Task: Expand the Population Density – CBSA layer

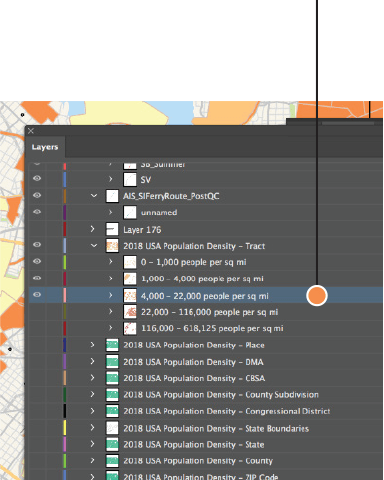Action: [x=93, y=378]
